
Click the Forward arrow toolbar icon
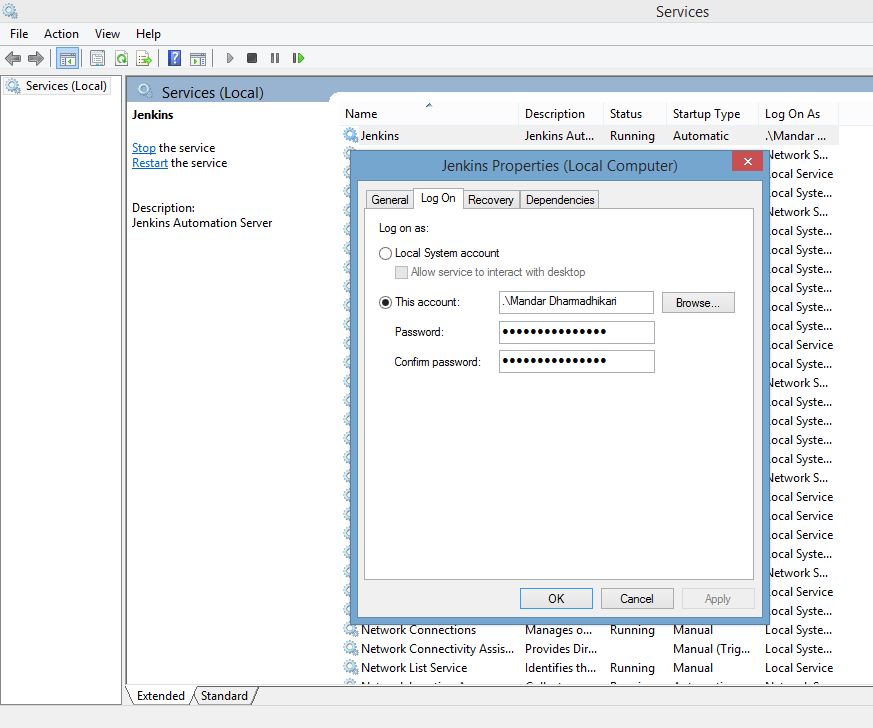(36, 58)
